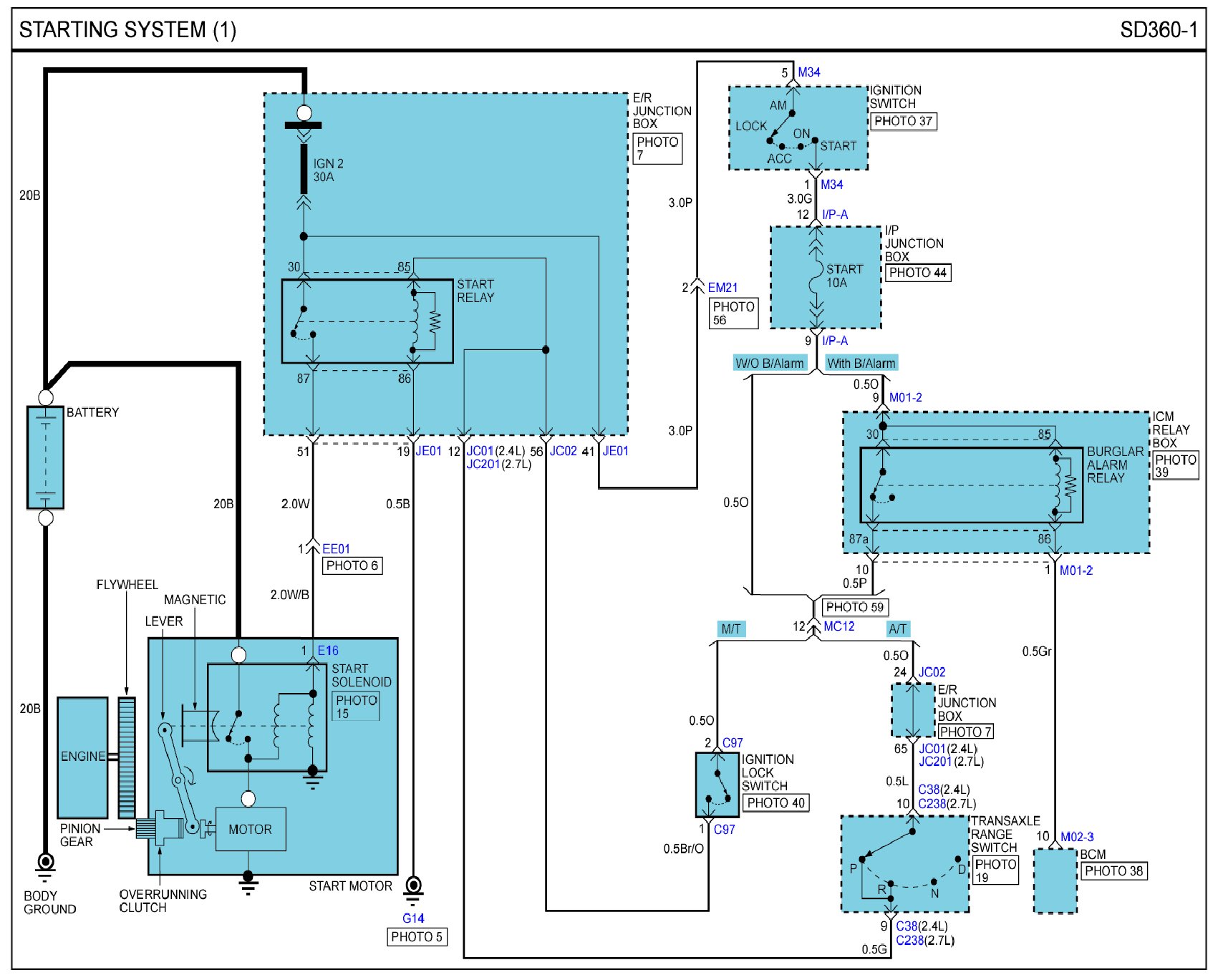Open the G14 ground point link
The width and height of the screenshot is (1218, 980).
click(413, 918)
